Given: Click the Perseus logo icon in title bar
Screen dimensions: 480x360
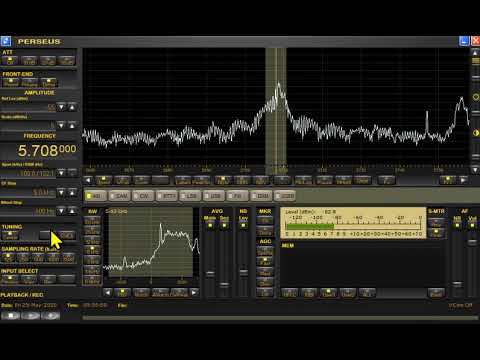Looking at the screenshot, I should click(6, 41).
